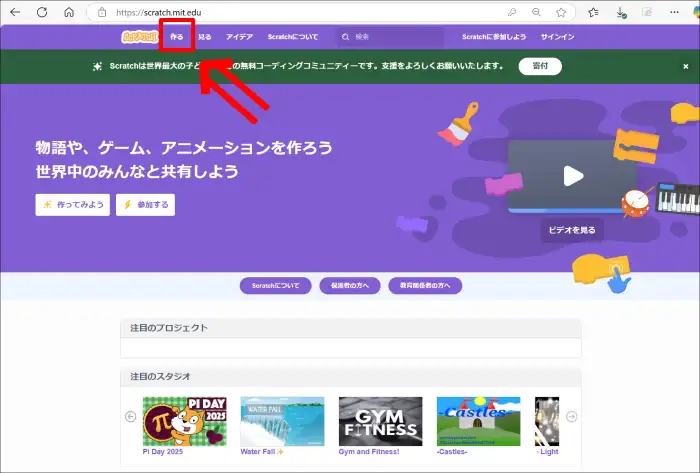Click the 教育関係者の方へ pill button
The image size is (700, 473).
coord(425,286)
